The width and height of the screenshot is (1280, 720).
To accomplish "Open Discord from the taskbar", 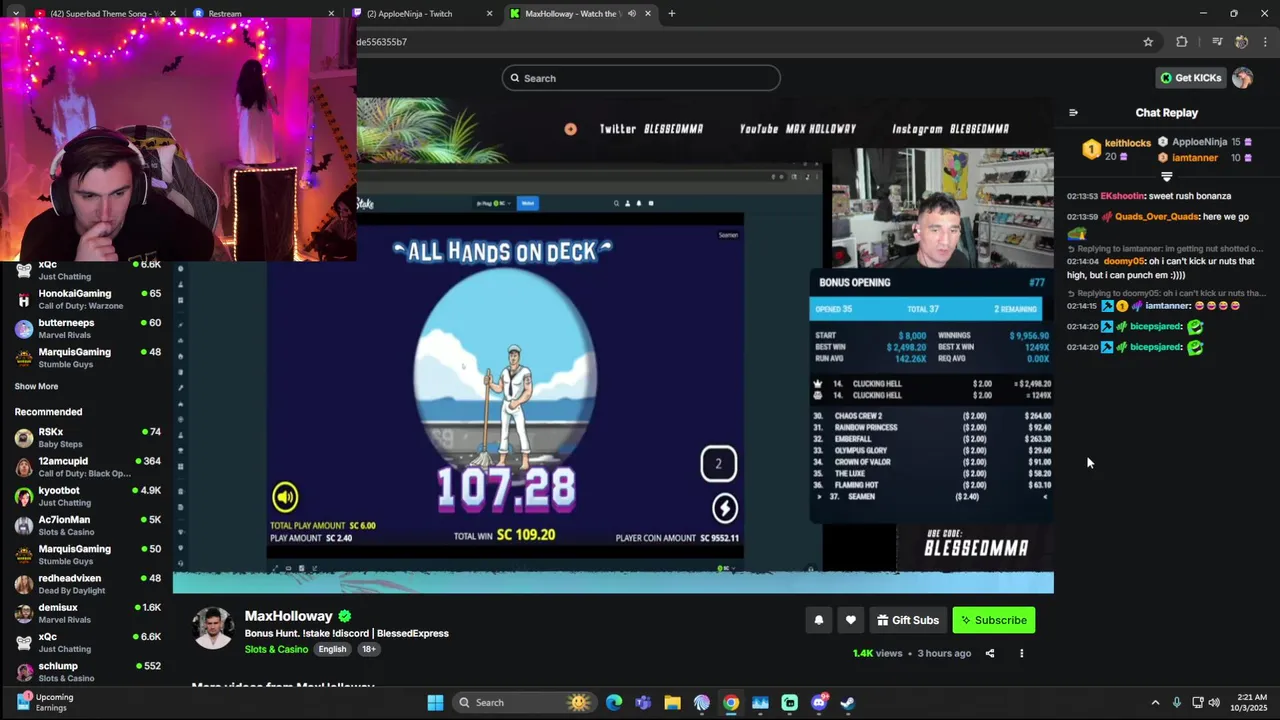I will pyautogui.click(x=819, y=702).
